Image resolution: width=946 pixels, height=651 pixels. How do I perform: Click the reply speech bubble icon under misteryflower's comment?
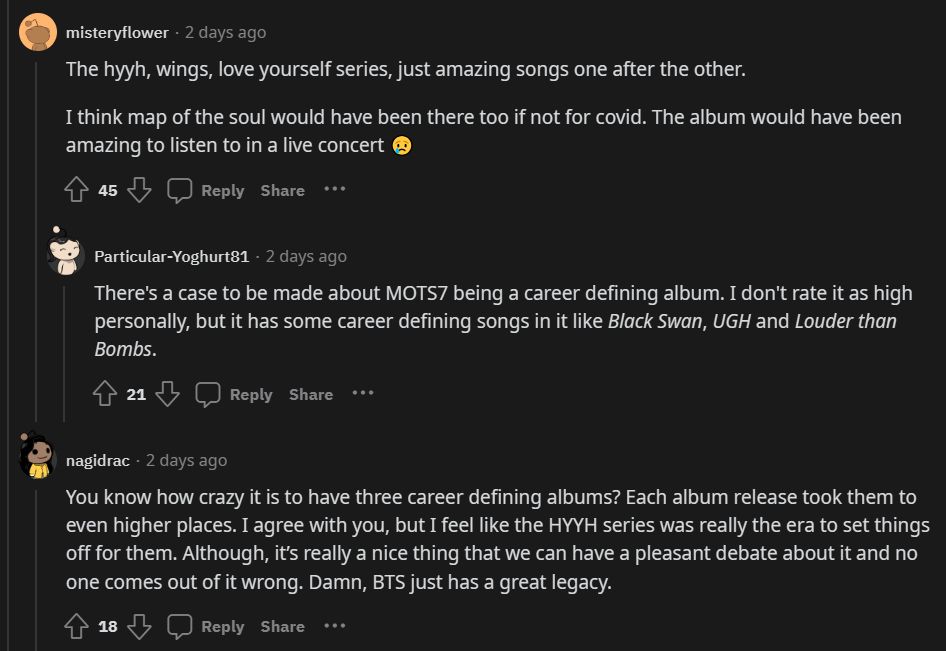tap(179, 190)
